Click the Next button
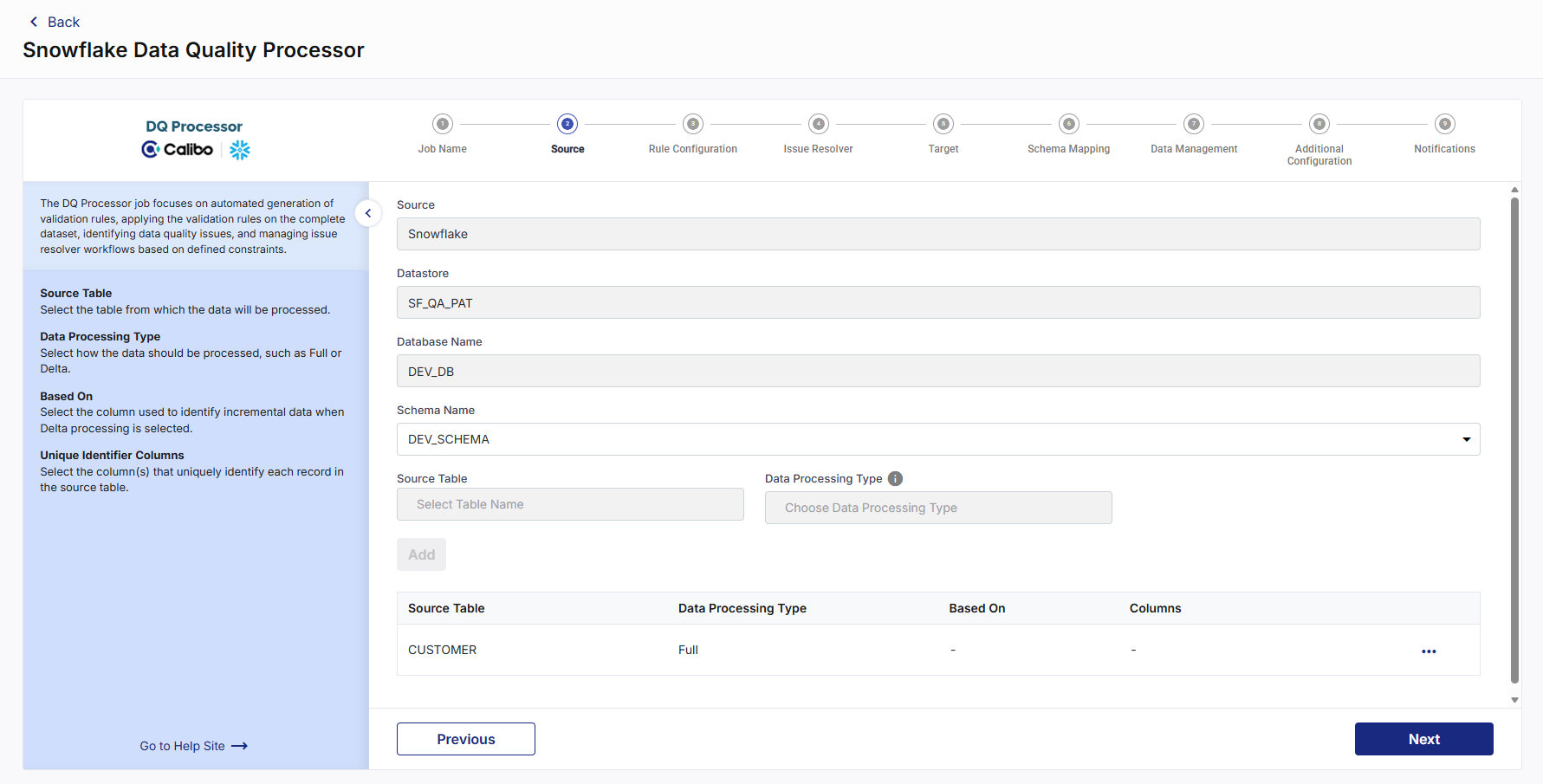The image size is (1543, 784). (x=1424, y=739)
